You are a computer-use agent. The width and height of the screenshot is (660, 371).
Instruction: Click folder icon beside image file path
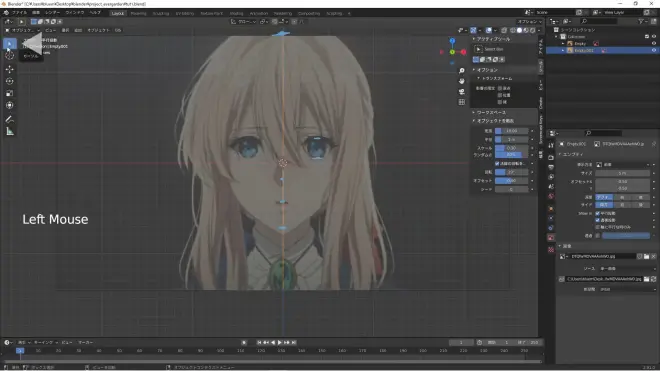click(x=647, y=279)
